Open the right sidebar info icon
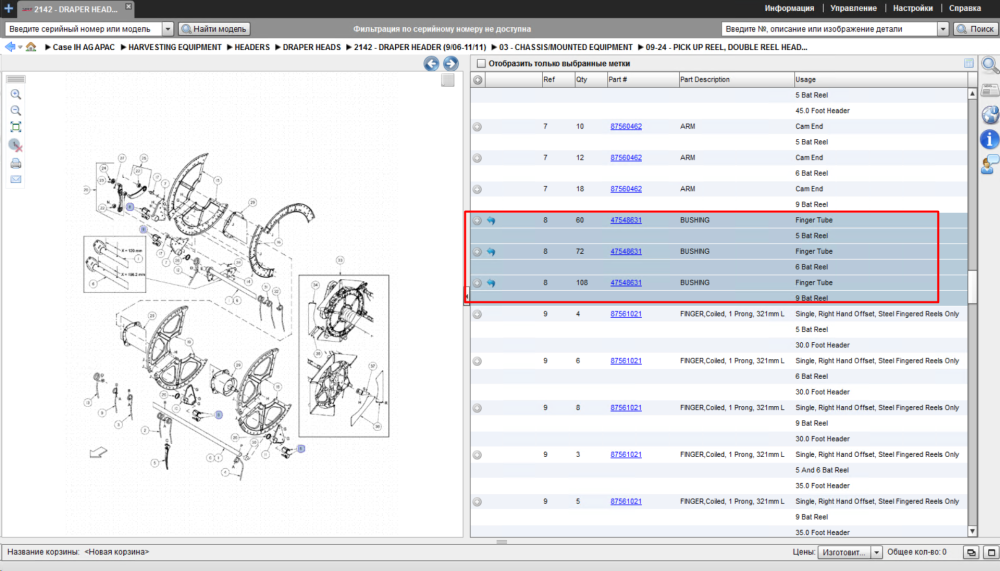Screen dimensions: 1000x571 (x=989, y=139)
